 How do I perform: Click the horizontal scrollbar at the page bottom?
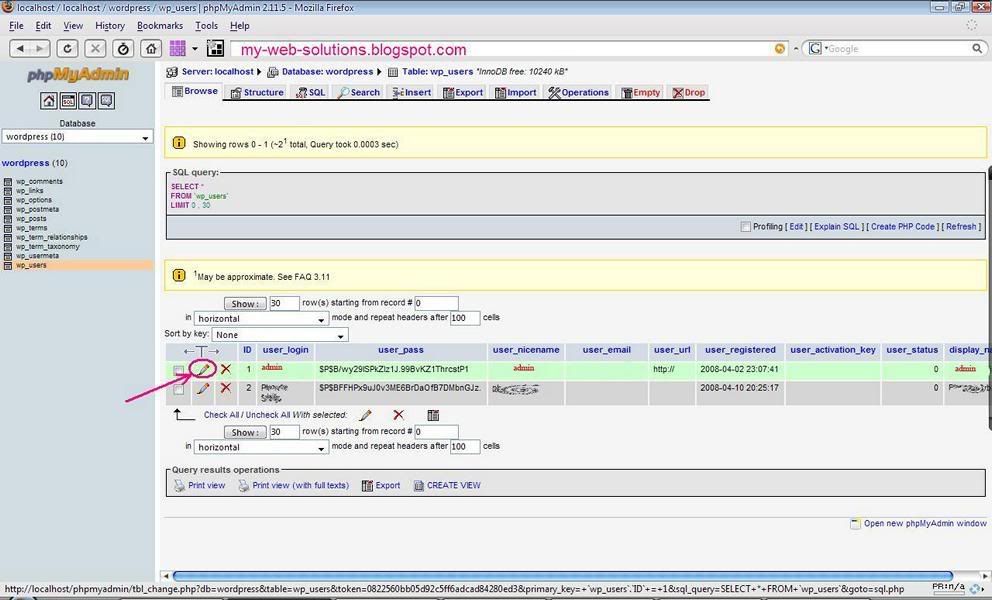point(562,576)
